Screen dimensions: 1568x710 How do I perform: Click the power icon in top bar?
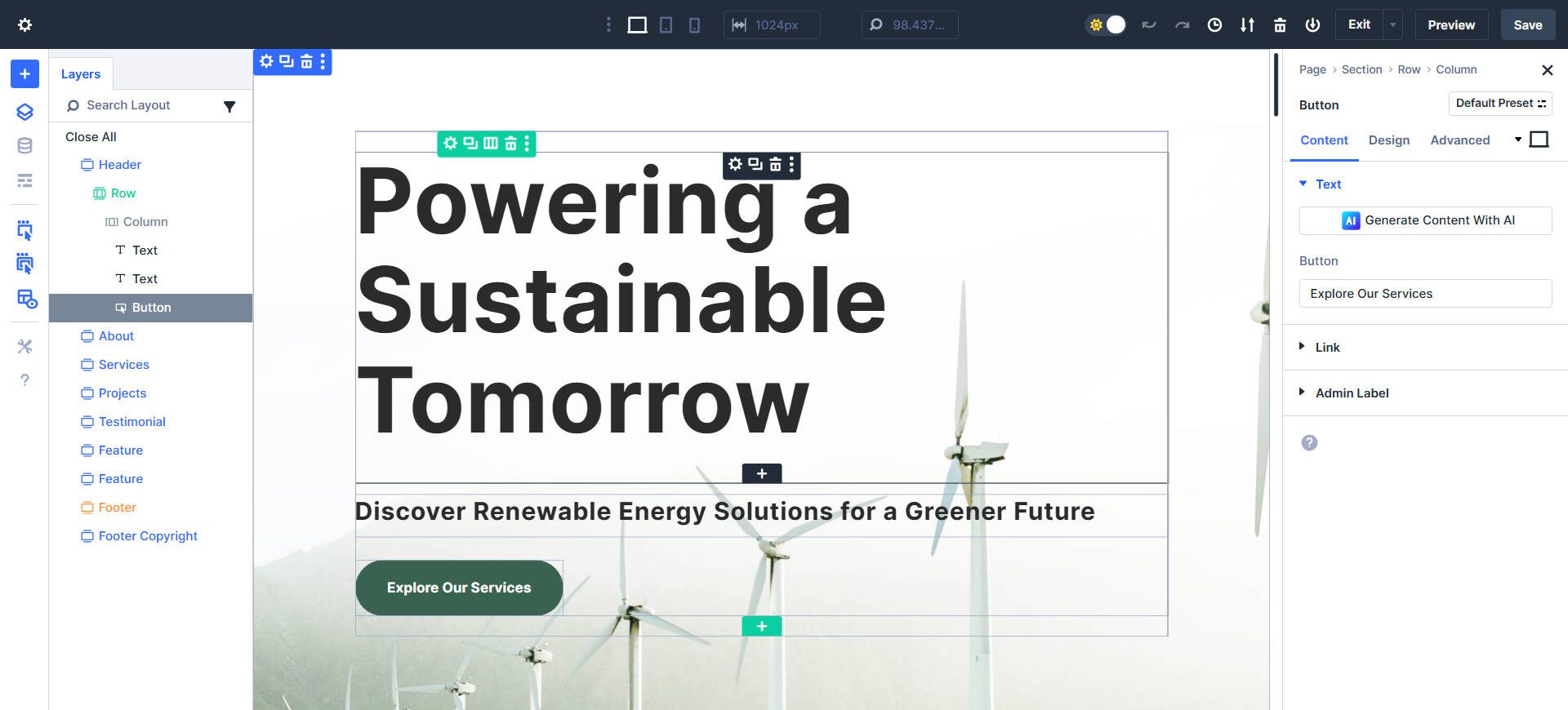(1312, 24)
